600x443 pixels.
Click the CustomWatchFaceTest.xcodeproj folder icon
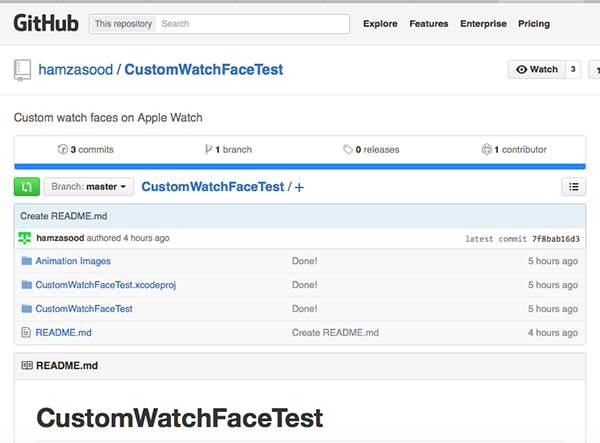point(26,285)
